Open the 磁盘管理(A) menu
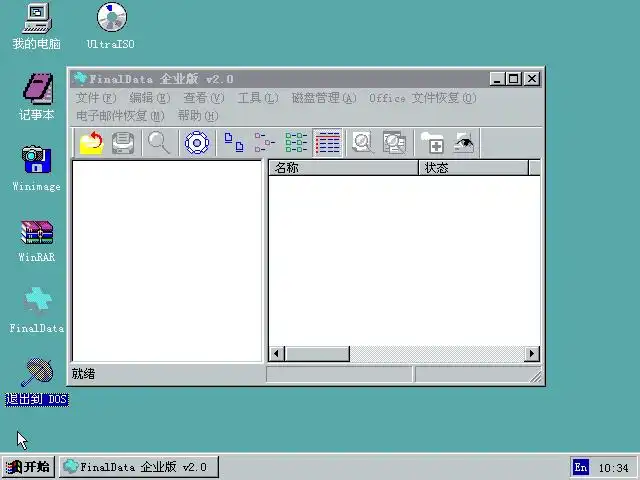This screenshot has width=640, height=480. click(x=324, y=98)
